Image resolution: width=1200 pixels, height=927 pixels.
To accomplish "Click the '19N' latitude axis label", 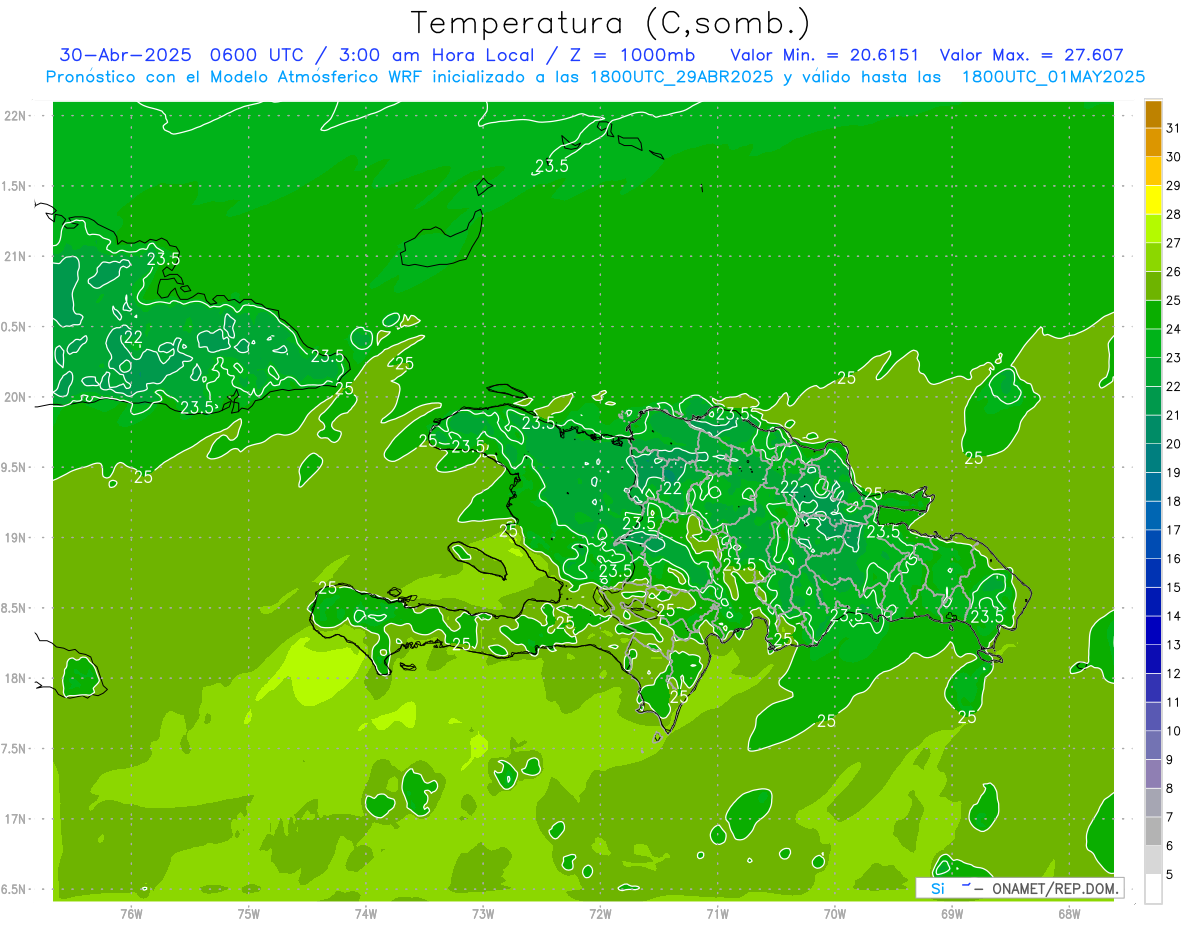I will [16, 537].
